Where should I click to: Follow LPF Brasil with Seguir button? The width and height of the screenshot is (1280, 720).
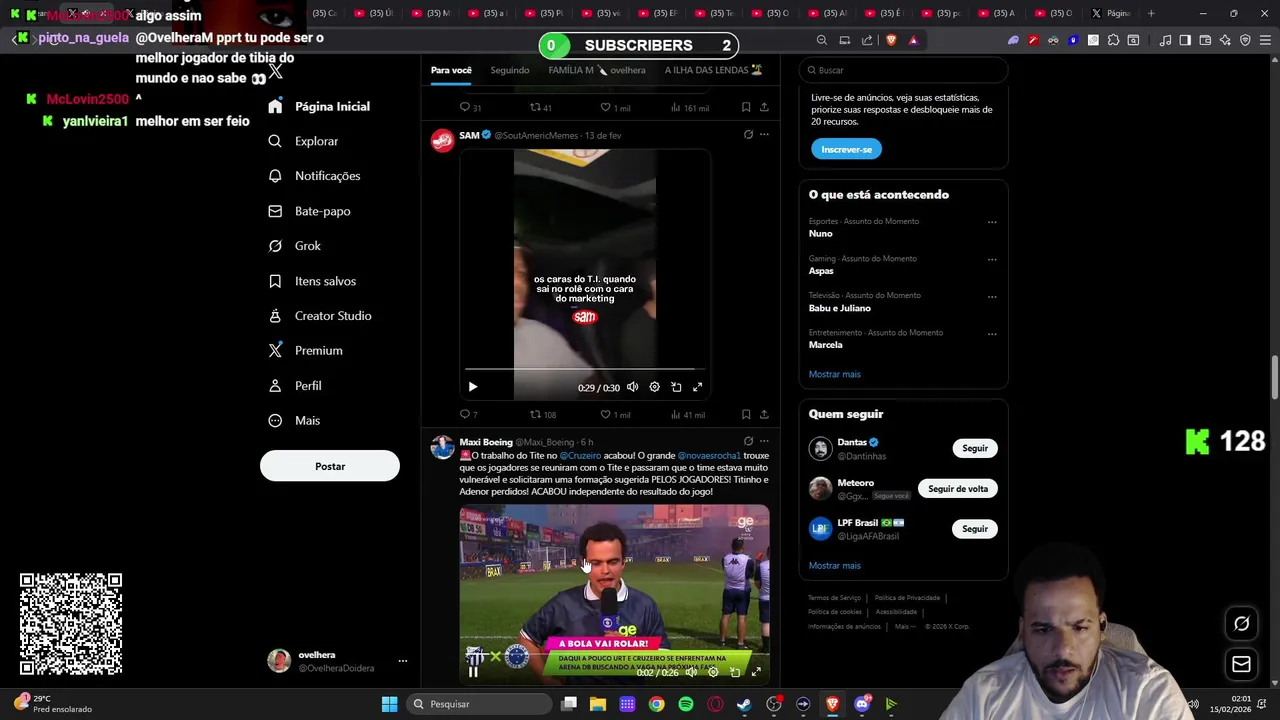click(x=975, y=529)
